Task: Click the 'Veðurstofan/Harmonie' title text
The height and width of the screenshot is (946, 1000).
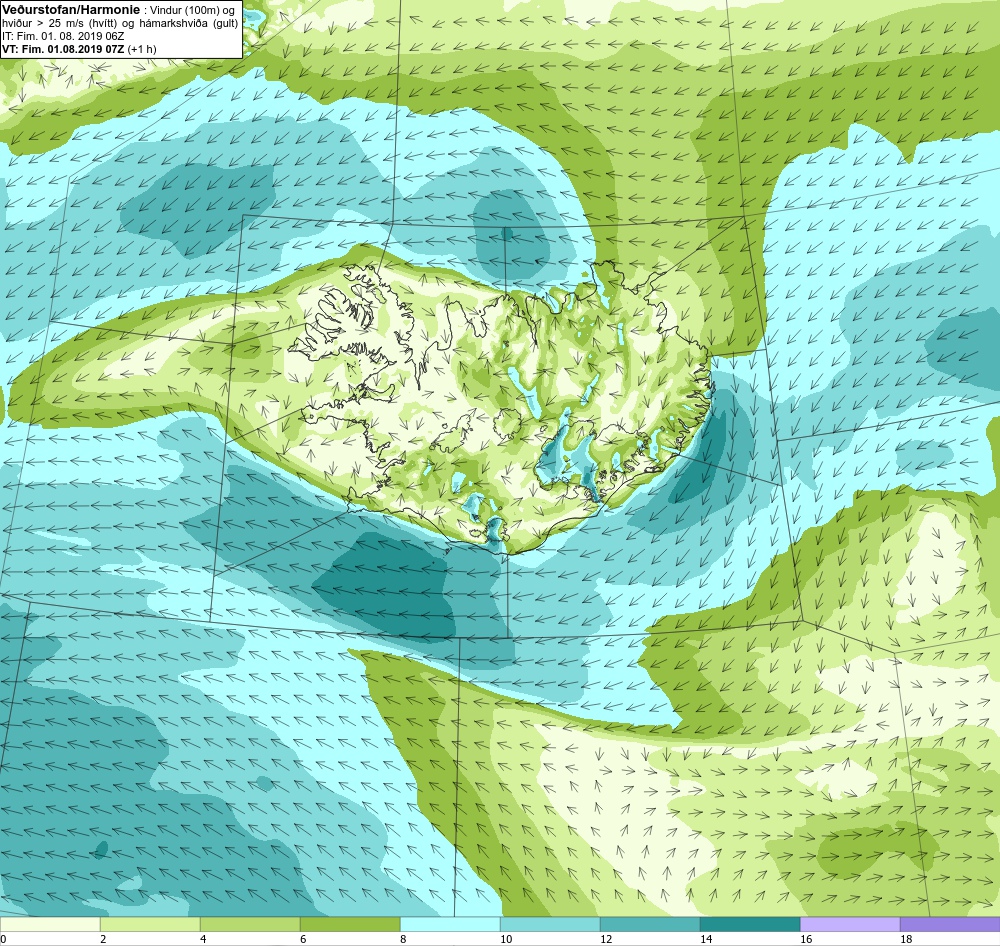Action: click(69, 10)
